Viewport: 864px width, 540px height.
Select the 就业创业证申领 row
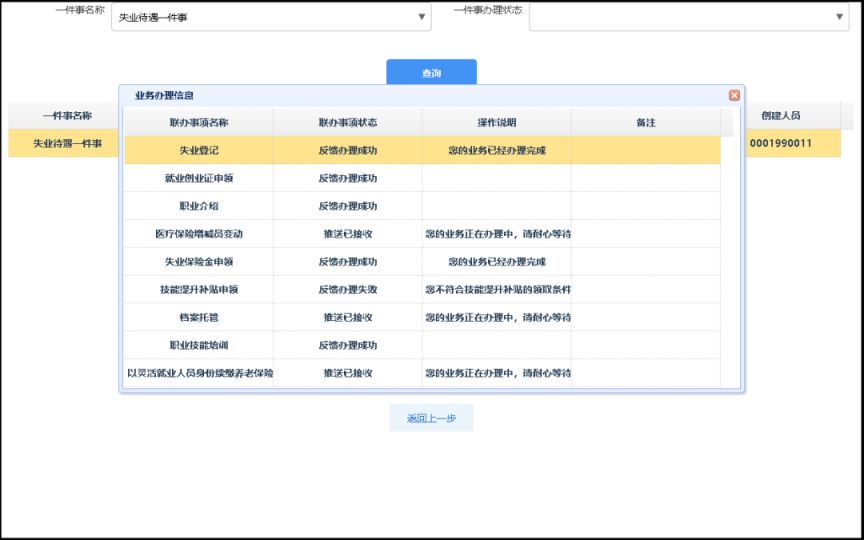pyautogui.click(x=198, y=178)
